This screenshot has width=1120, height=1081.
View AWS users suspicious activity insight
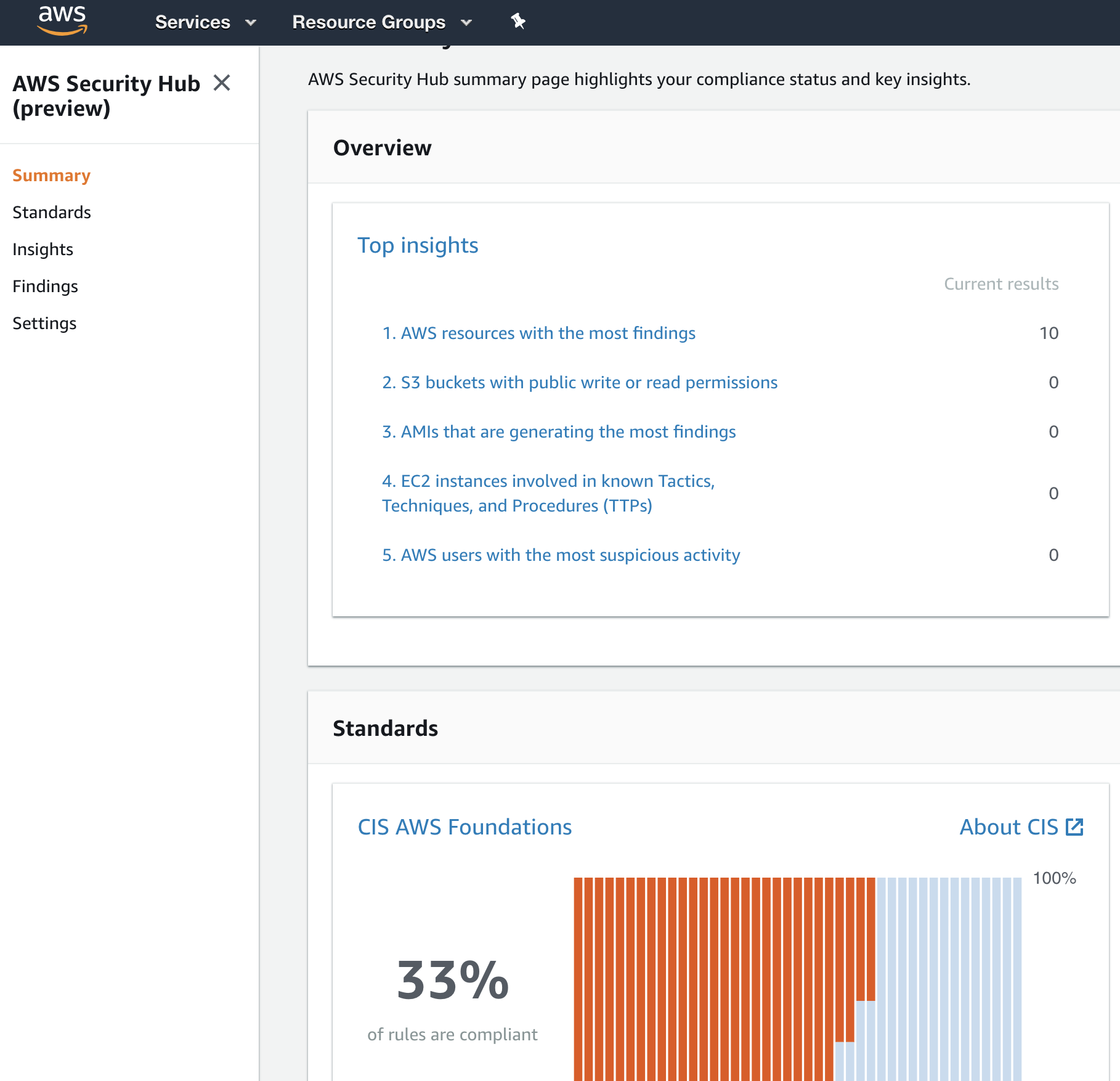point(561,555)
